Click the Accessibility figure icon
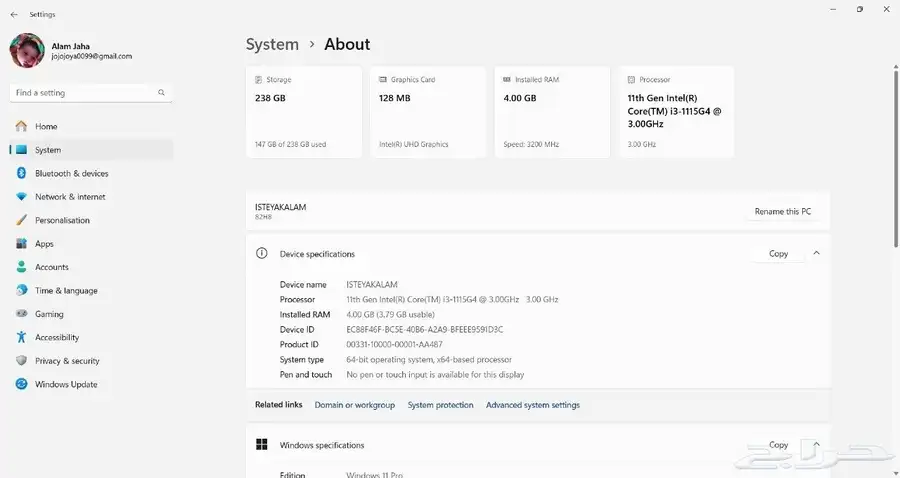The height and width of the screenshot is (478, 900). pos(21,337)
